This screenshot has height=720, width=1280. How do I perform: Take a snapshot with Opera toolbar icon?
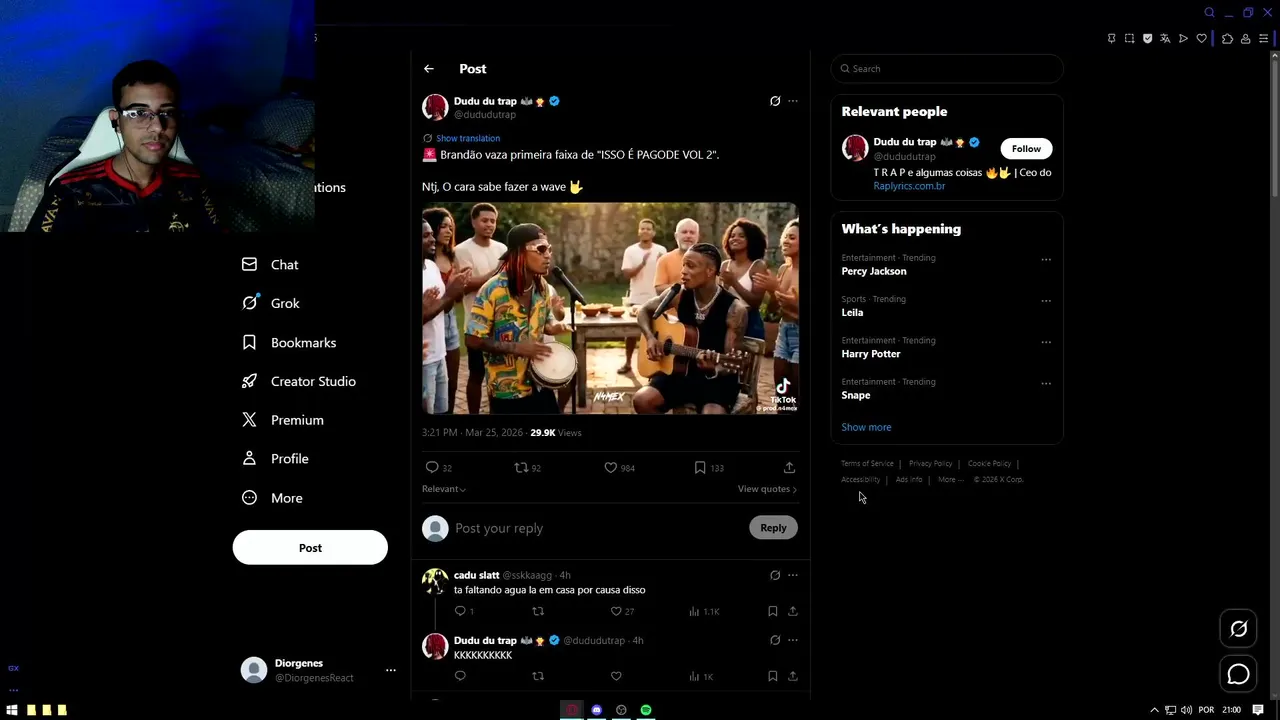pos(1129,38)
